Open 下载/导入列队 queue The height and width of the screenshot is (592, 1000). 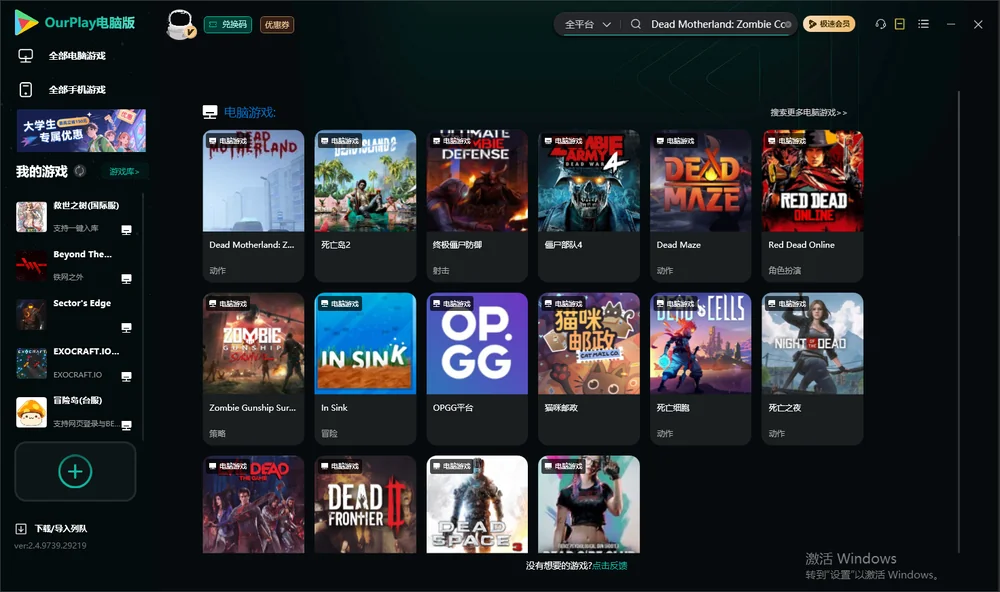pos(61,529)
